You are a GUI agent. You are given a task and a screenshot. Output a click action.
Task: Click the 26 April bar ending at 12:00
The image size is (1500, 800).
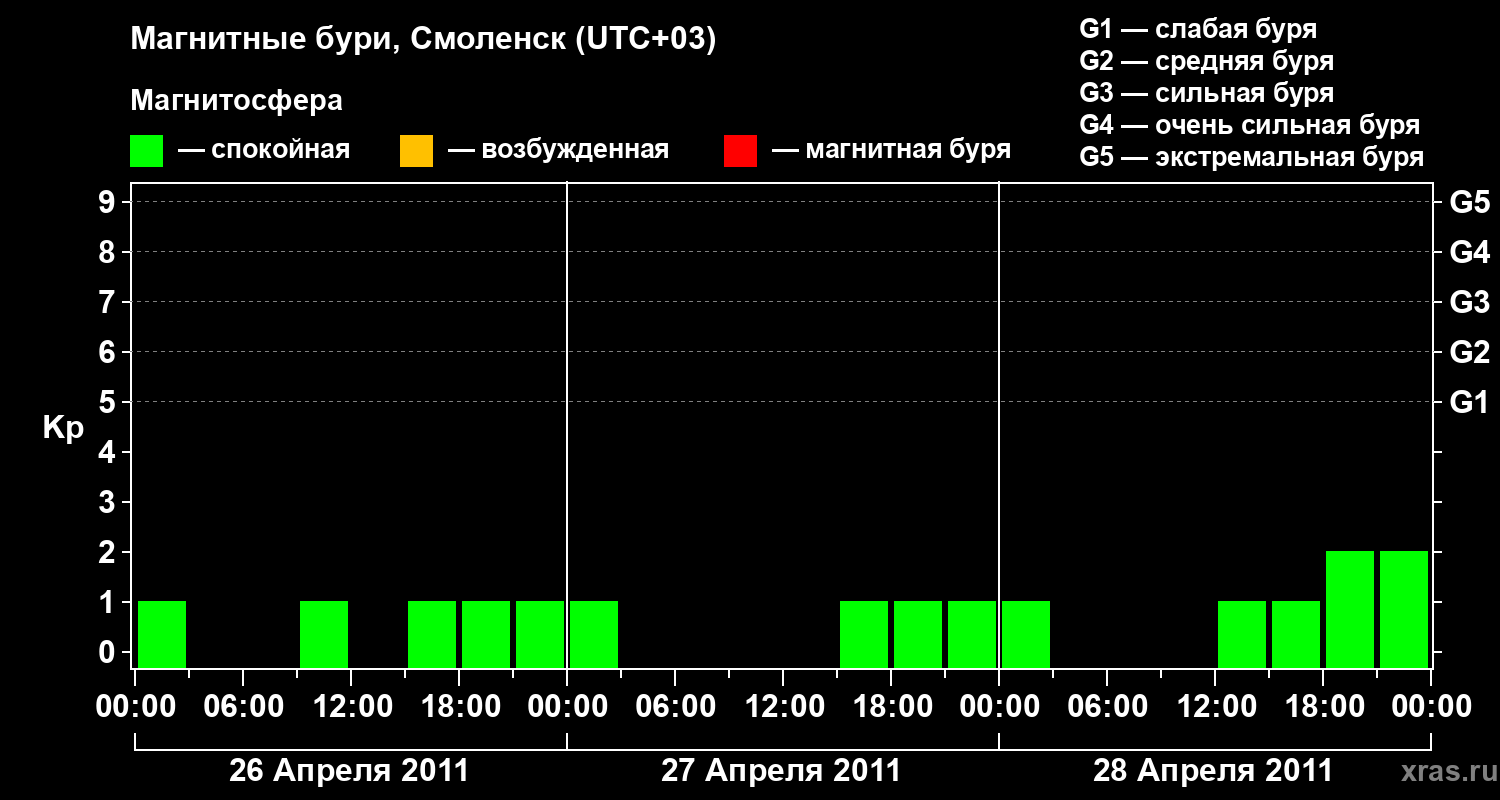click(x=324, y=634)
